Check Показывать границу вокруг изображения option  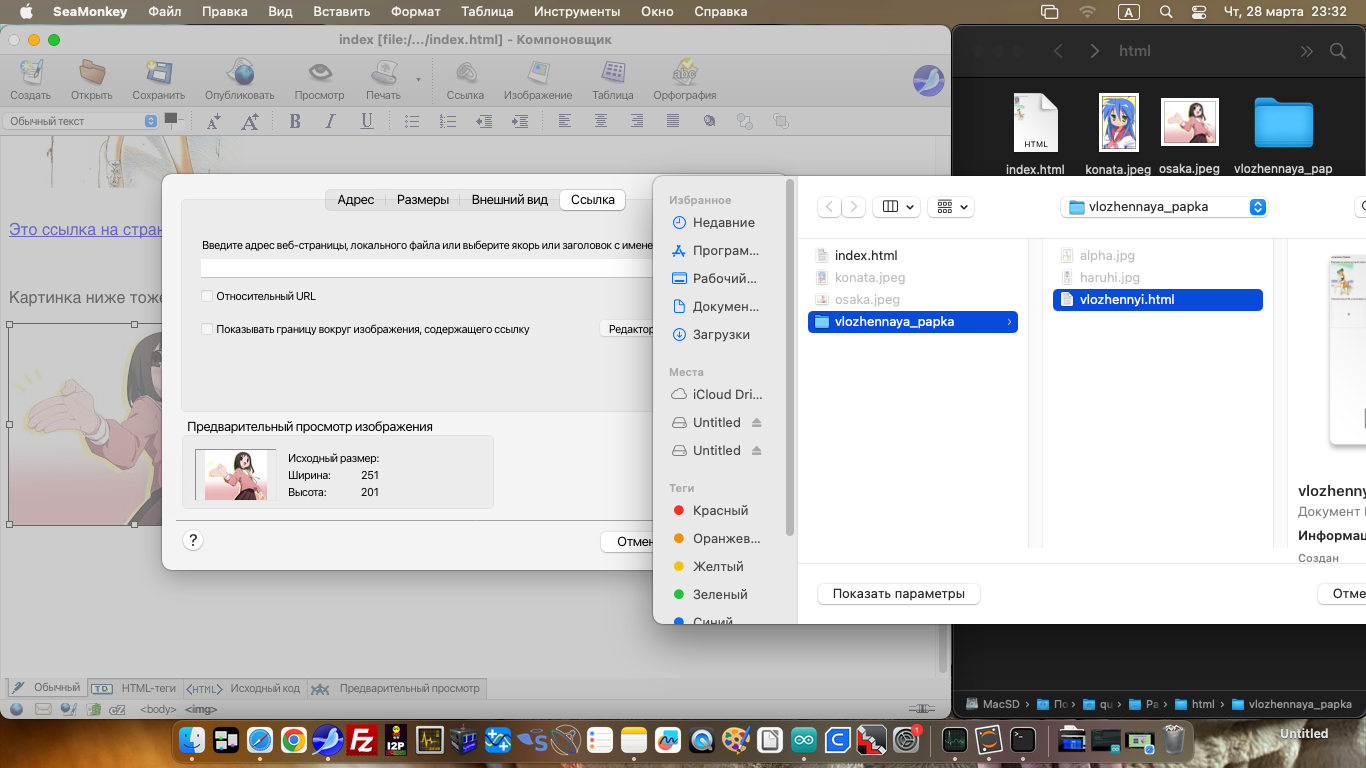pyautogui.click(x=207, y=329)
